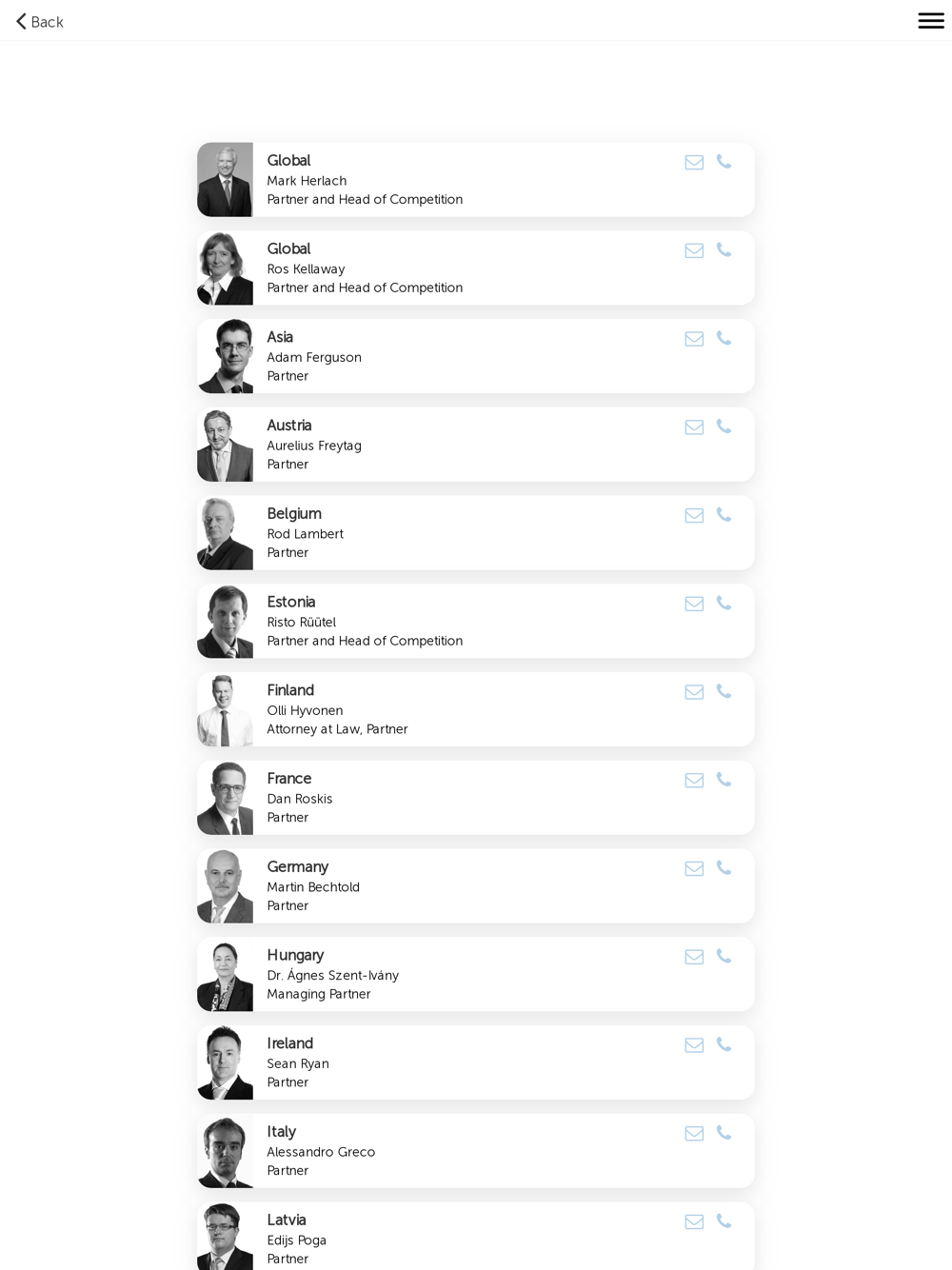
Task: Open Ros Kellaway's Global contact card
Action: 476,268
